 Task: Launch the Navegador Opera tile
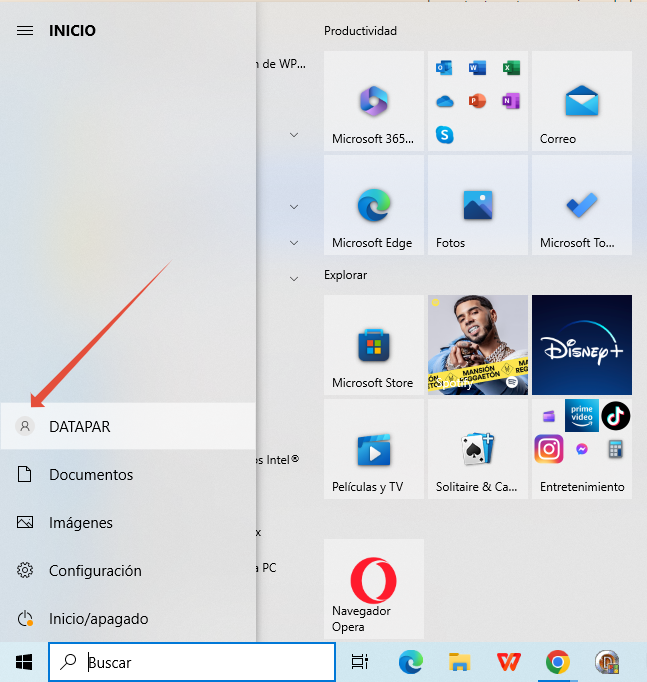click(x=374, y=589)
